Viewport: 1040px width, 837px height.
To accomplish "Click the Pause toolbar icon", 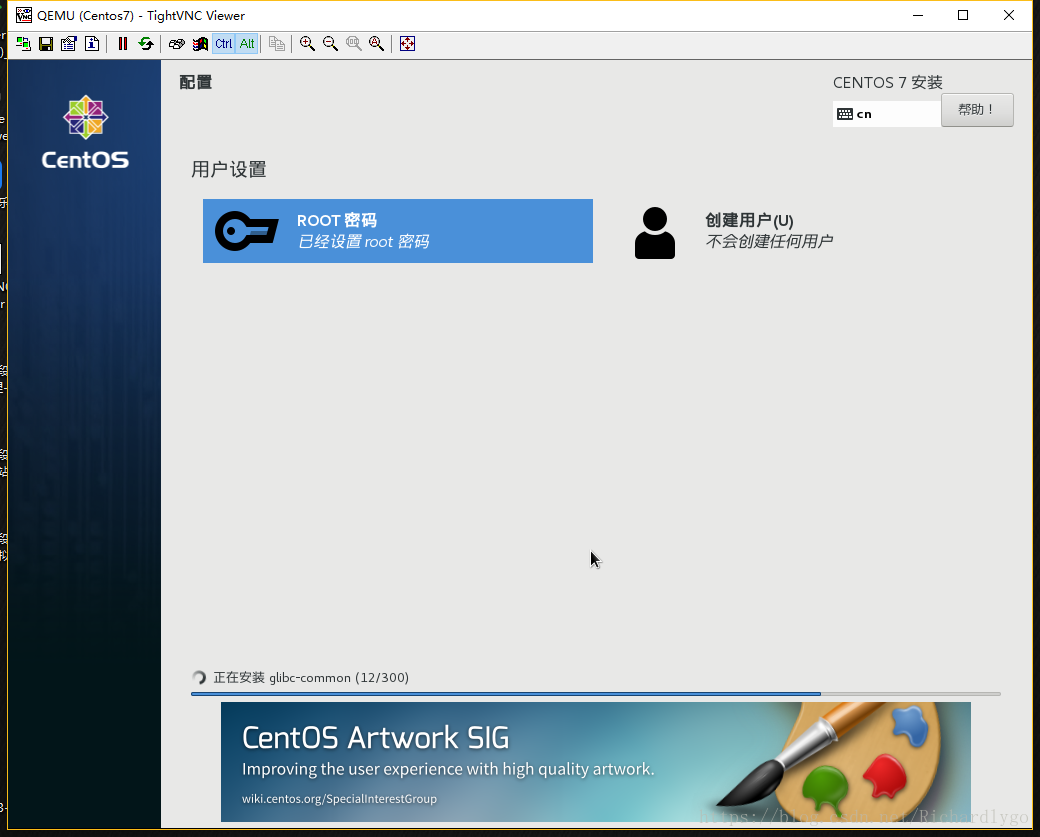I will coord(123,44).
